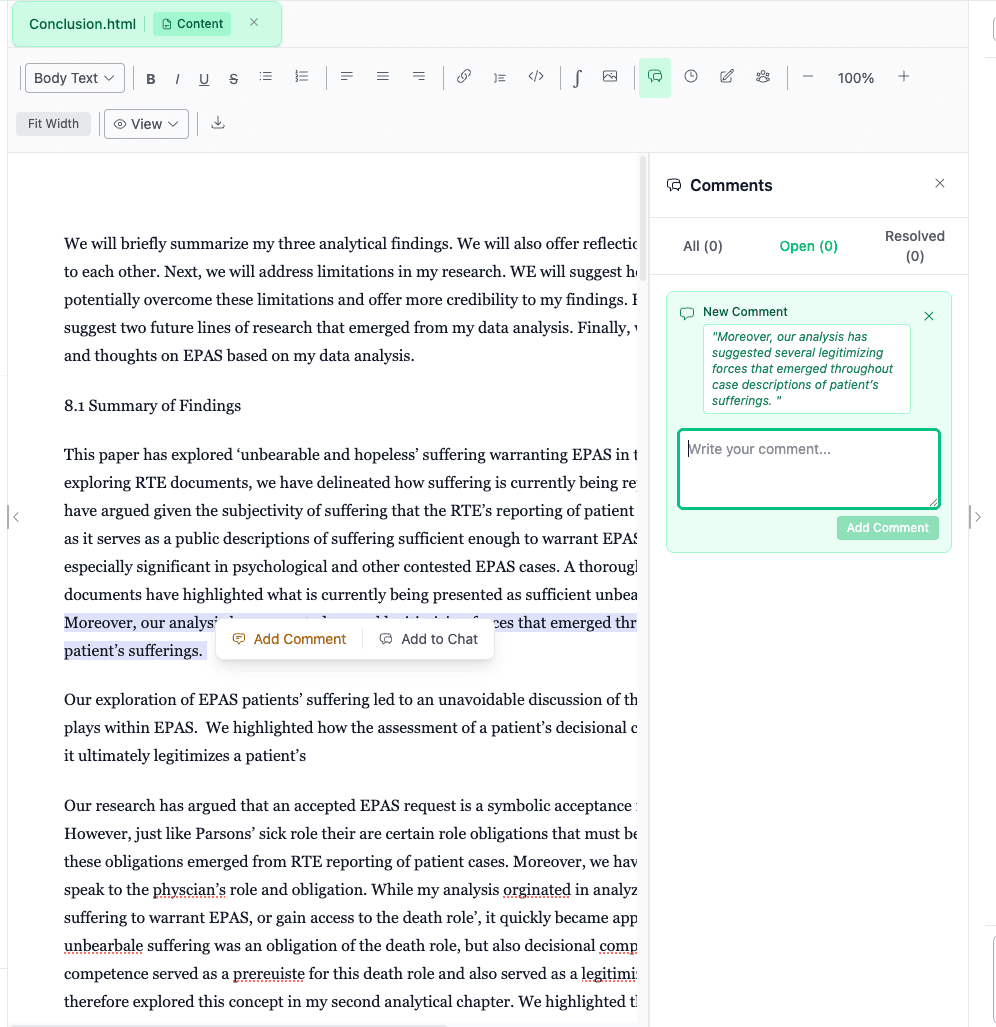Click the Comments panel title
Screen dimensions: 996x1027
pyautogui.click(x=731, y=185)
